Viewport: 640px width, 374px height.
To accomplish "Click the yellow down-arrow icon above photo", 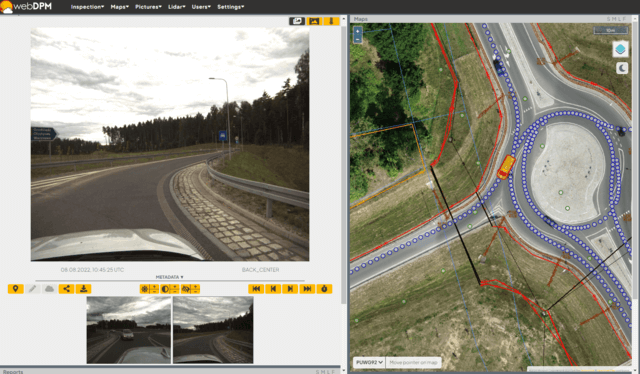I will 331,21.
